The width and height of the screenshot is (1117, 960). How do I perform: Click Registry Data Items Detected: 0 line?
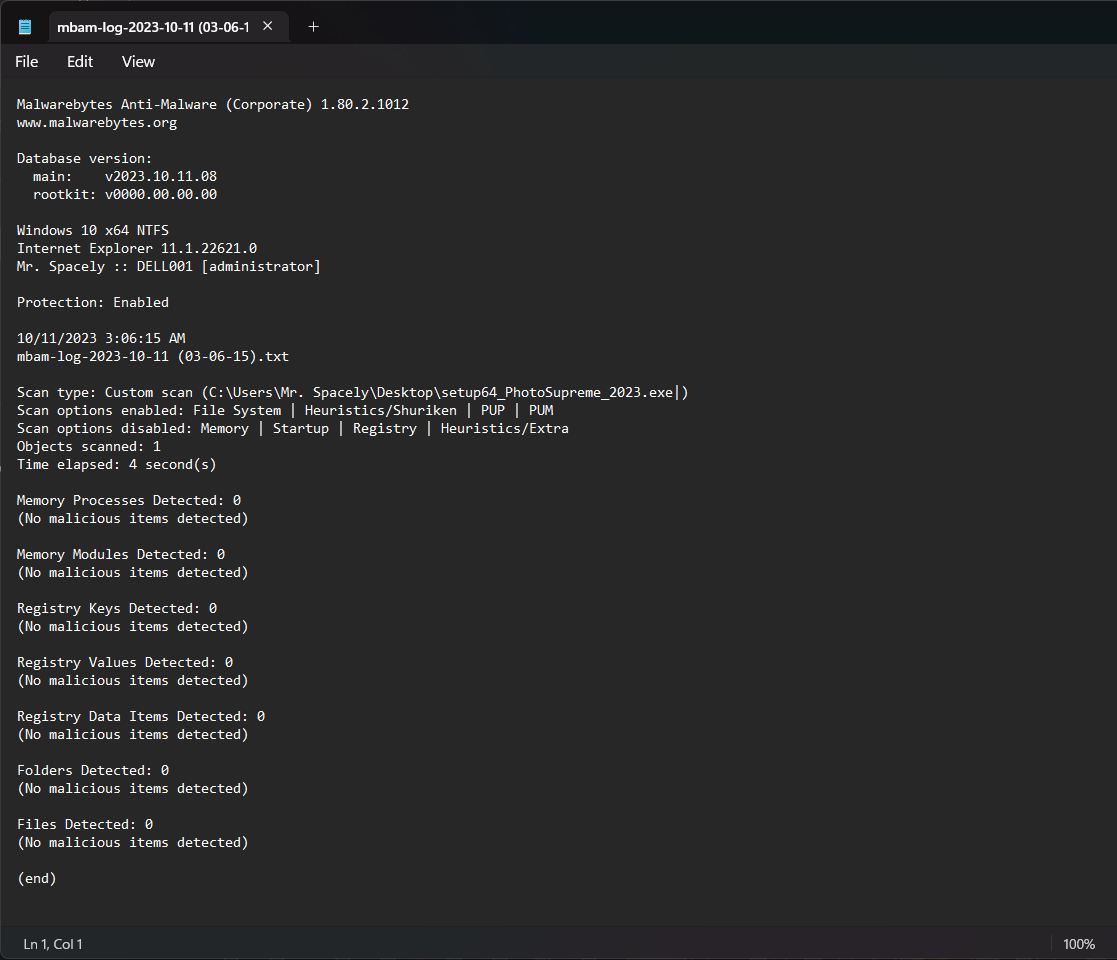[141, 716]
